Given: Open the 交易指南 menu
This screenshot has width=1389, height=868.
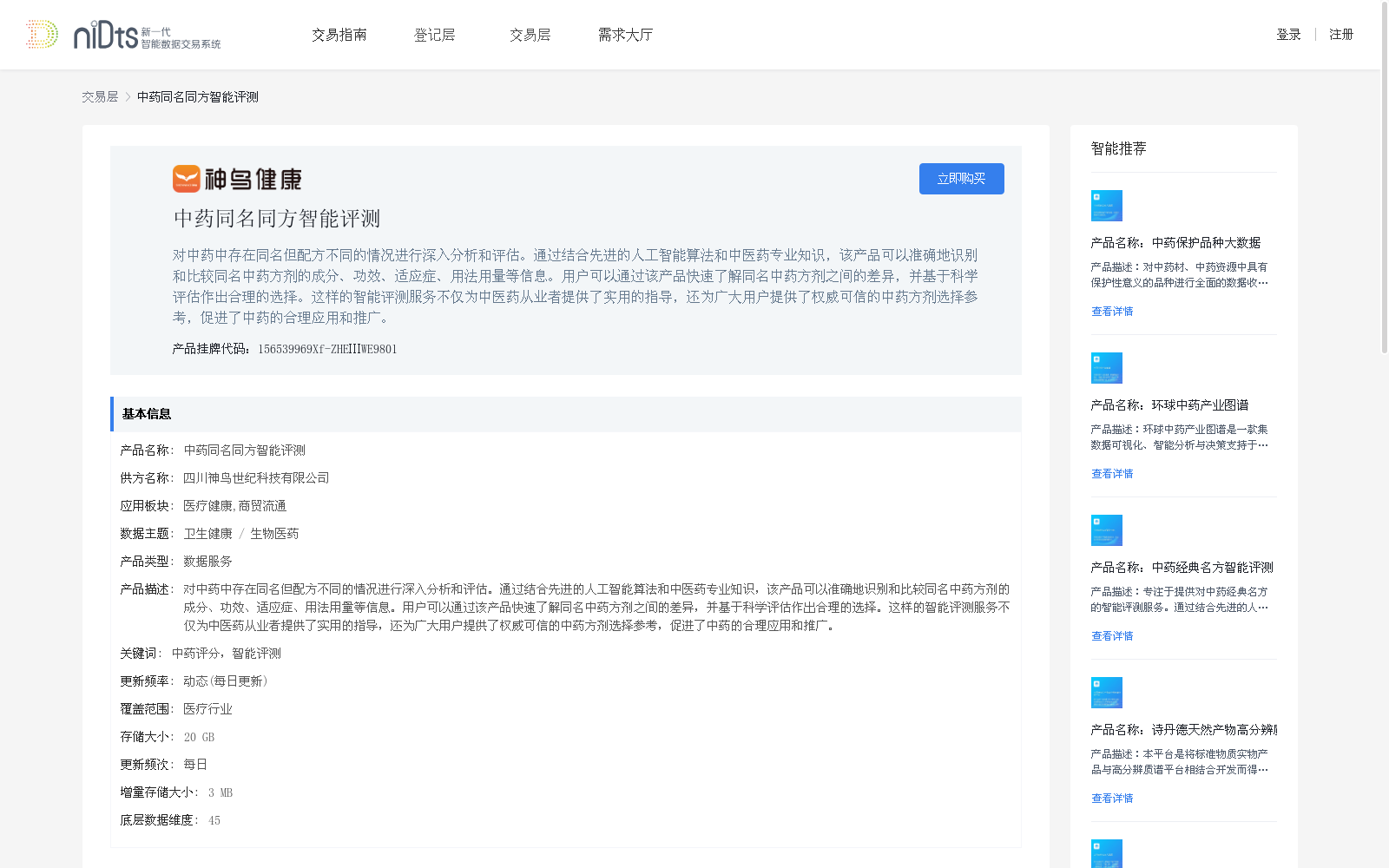Looking at the screenshot, I should click(x=339, y=35).
